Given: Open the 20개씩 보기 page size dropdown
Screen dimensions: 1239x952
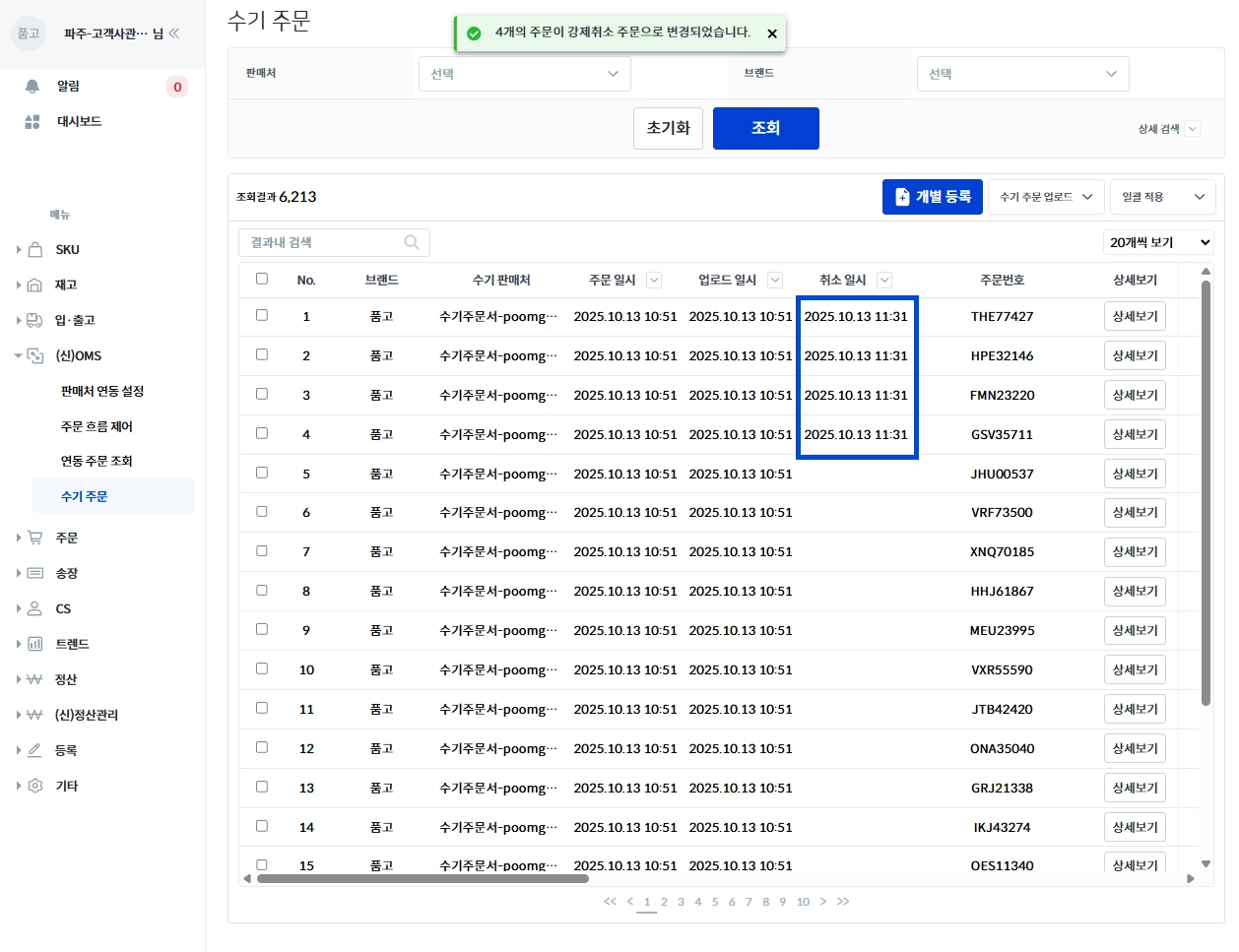Looking at the screenshot, I should (1159, 242).
